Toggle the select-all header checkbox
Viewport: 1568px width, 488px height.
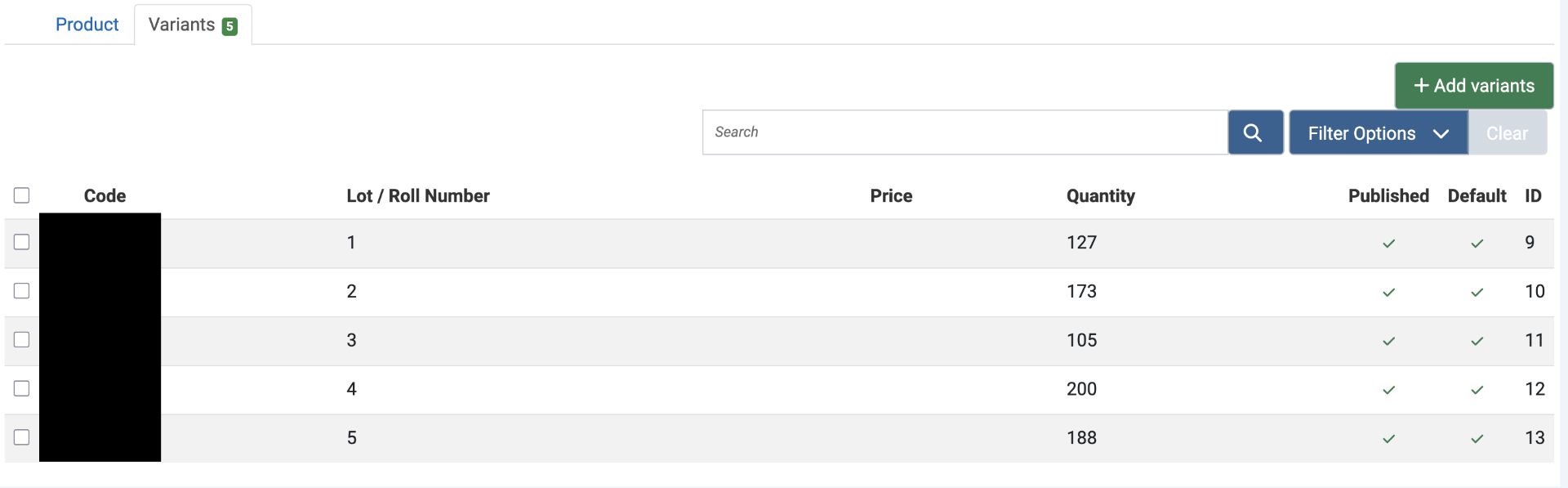click(x=22, y=195)
